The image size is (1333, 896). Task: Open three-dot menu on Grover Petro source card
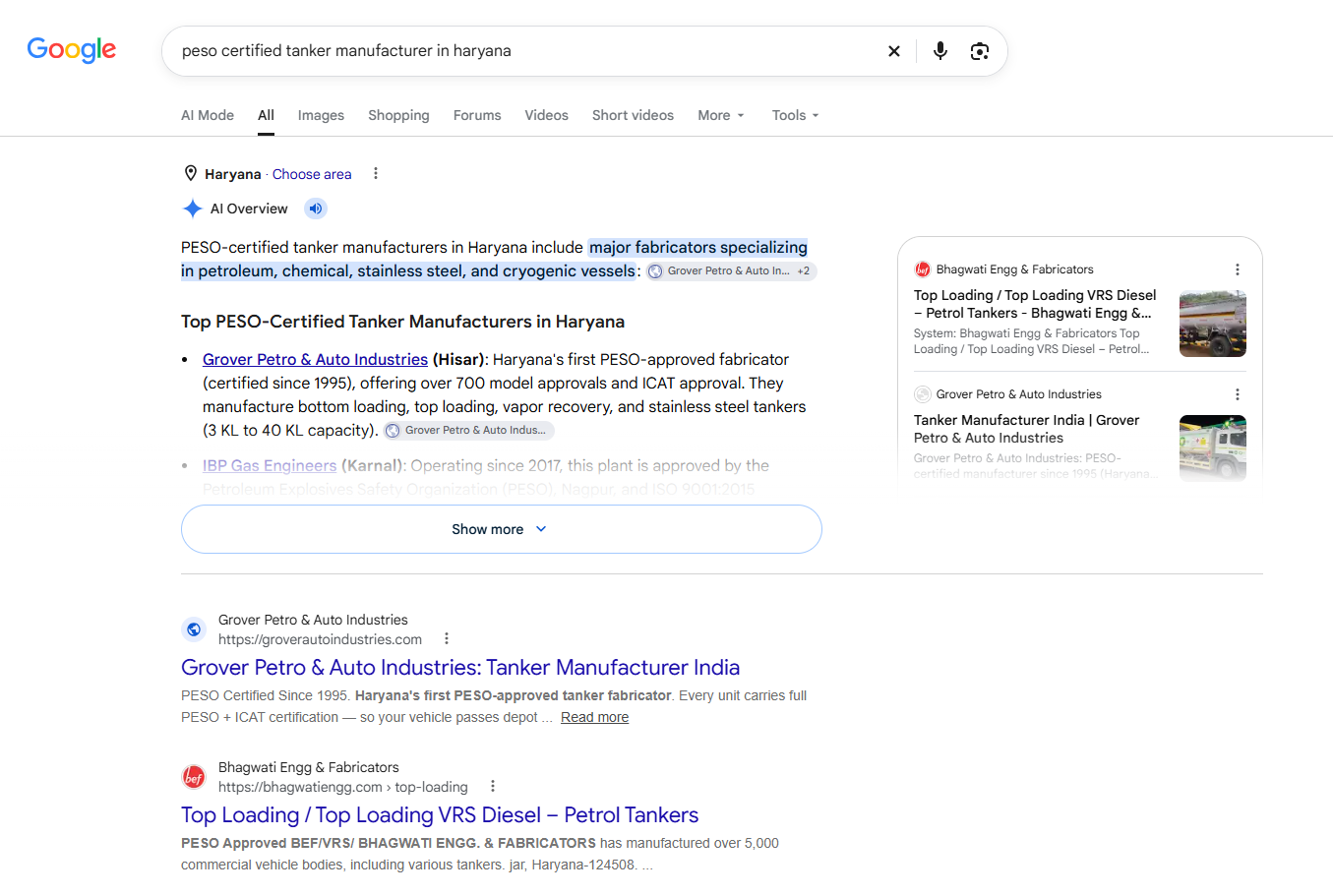click(x=1238, y=394)
